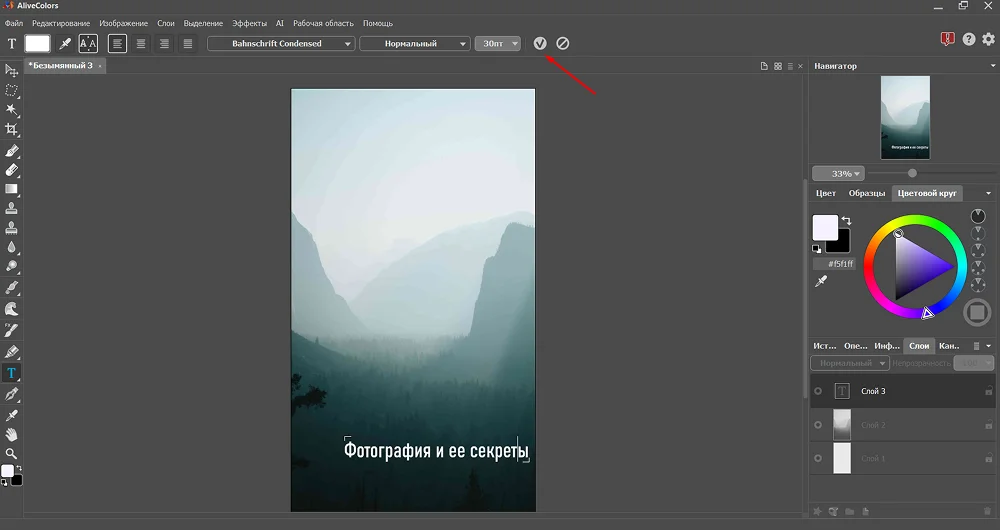Open the 30пт font size dropdown
This screenshot has width=1000, height=530.
click(497, 43)
